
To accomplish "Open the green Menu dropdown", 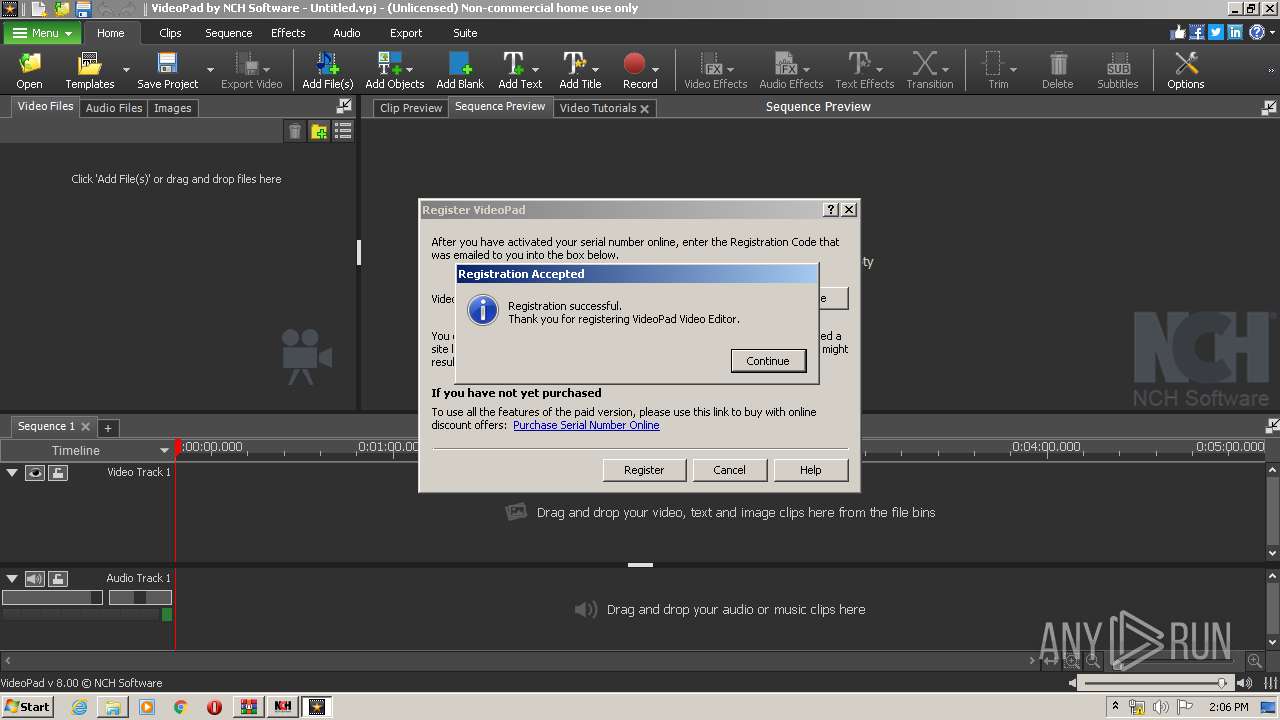I will point(42,33).
